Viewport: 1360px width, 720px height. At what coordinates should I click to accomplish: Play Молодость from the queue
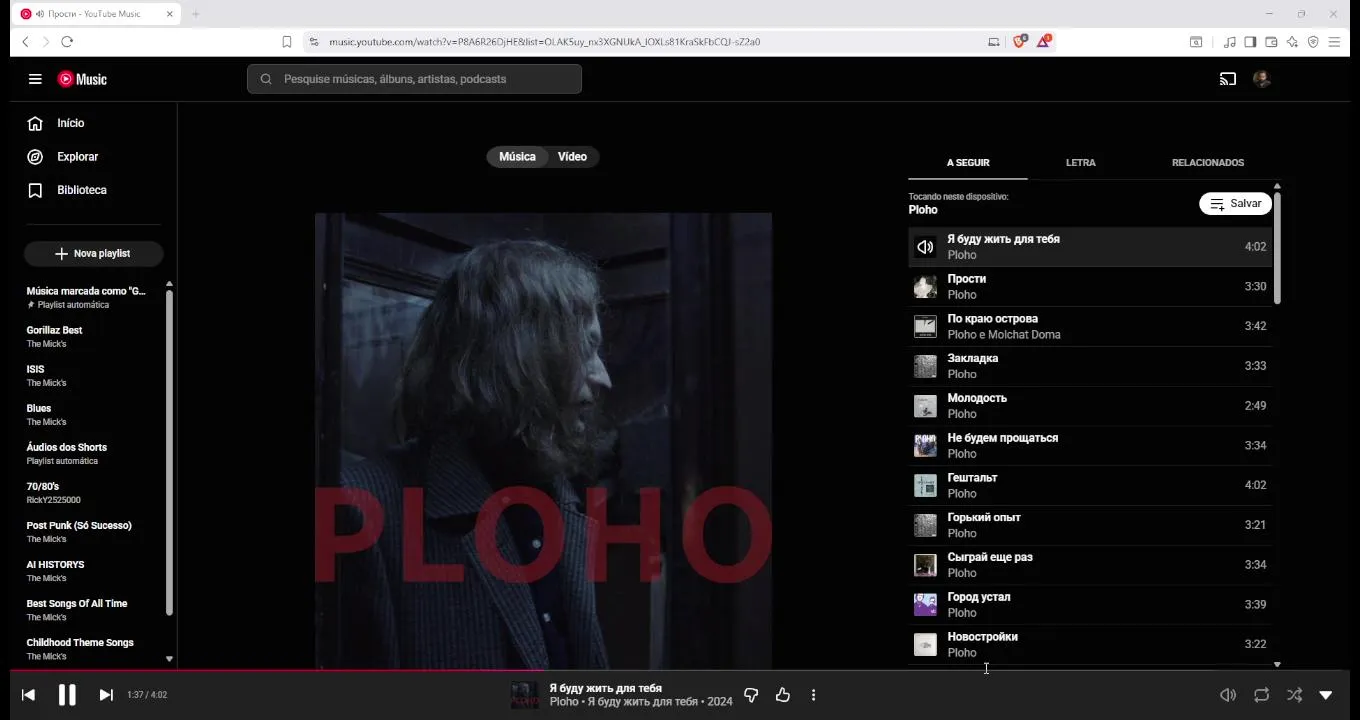(x=1090, y=406)
